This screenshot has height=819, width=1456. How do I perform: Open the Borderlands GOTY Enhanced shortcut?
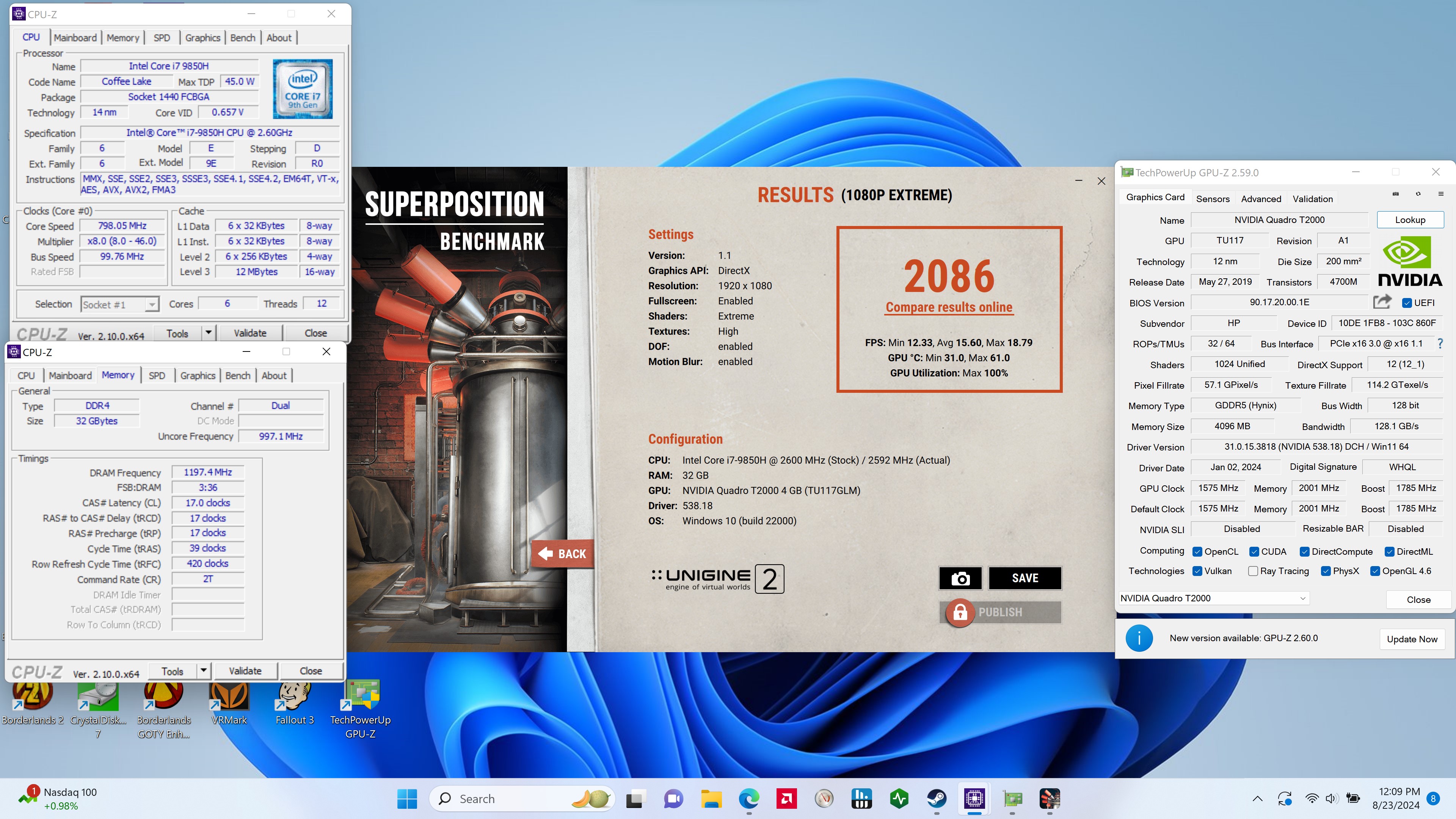(x=163, y=710)
